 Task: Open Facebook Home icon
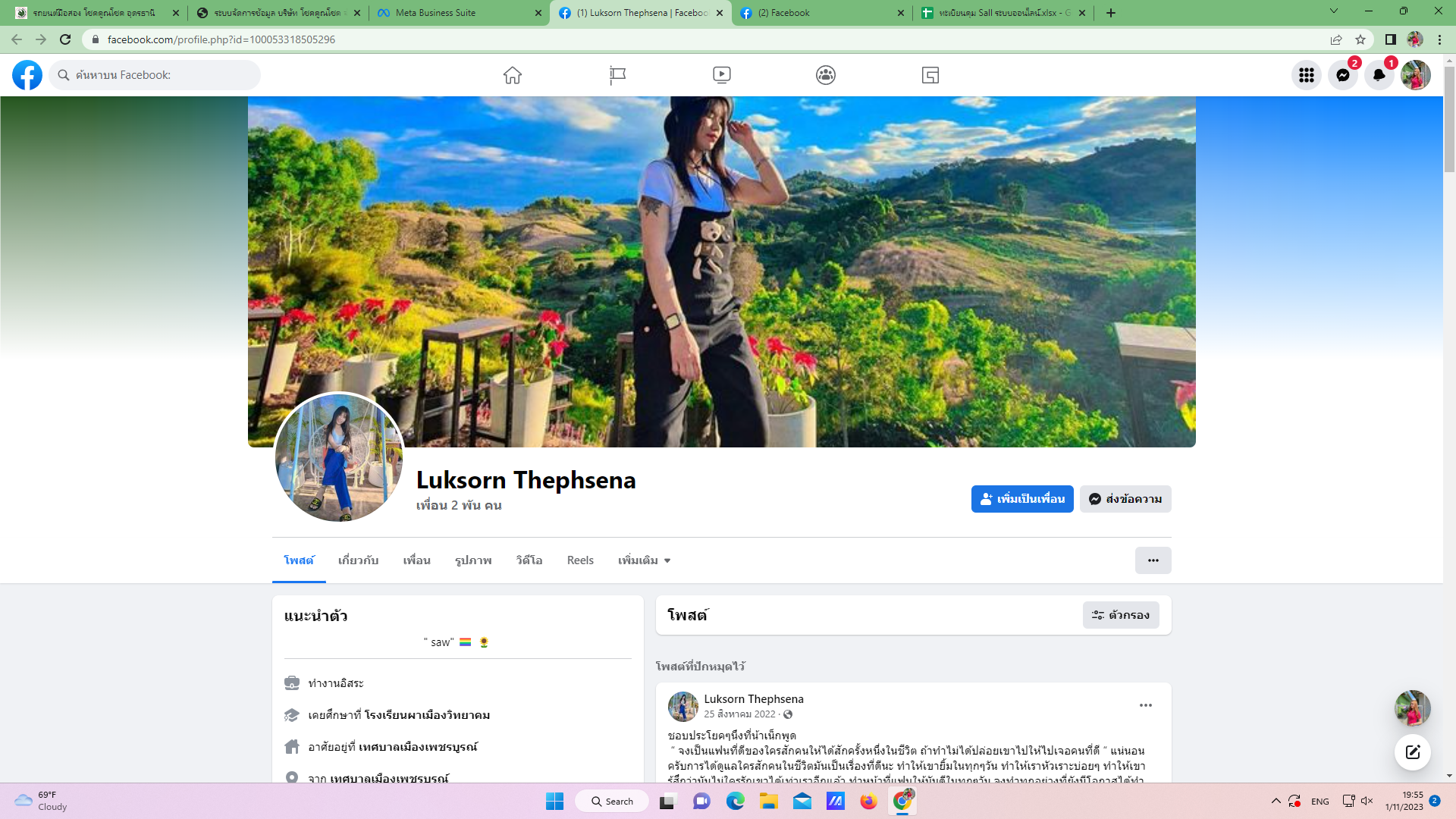(513, 75)
